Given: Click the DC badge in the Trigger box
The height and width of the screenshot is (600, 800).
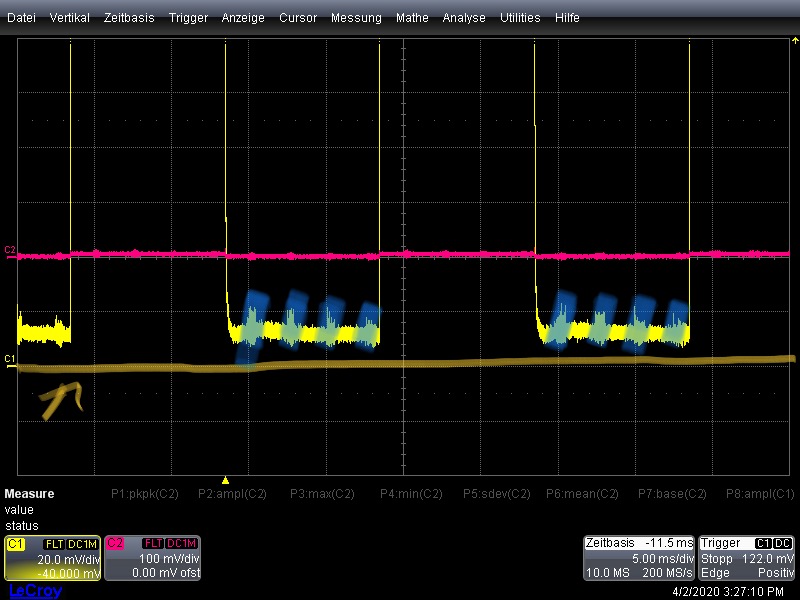Looking at the screenshot, I should [782, 543].
